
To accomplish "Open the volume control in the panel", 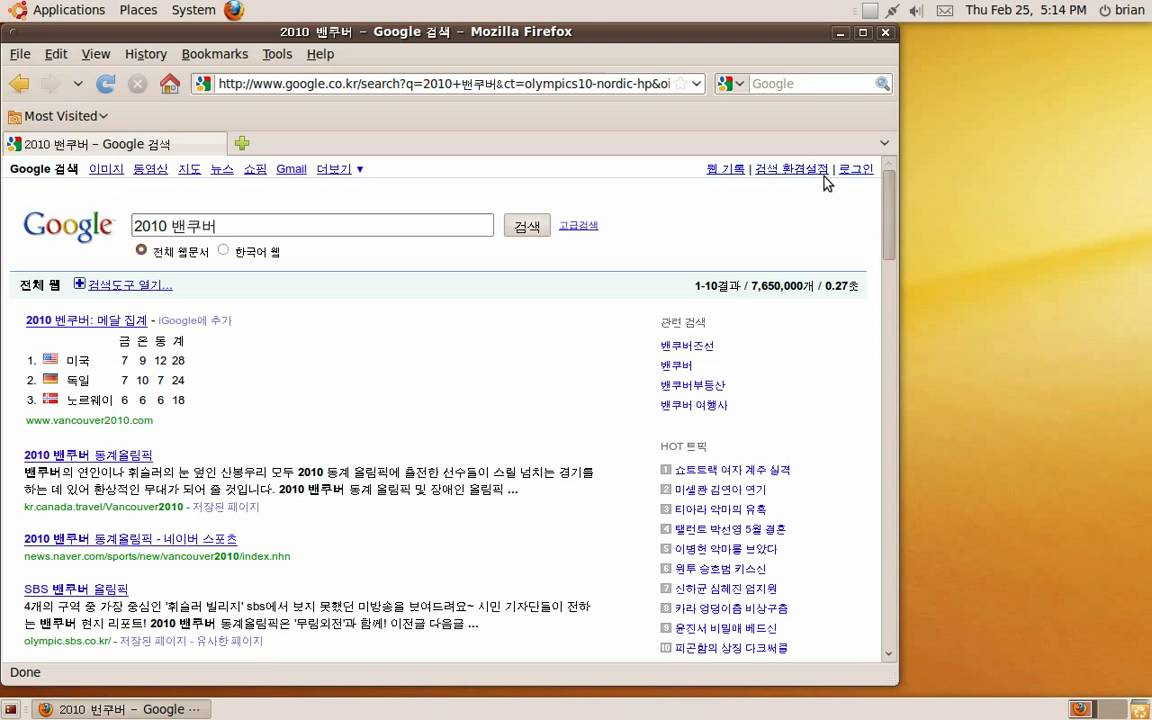I will pos(916,10).
